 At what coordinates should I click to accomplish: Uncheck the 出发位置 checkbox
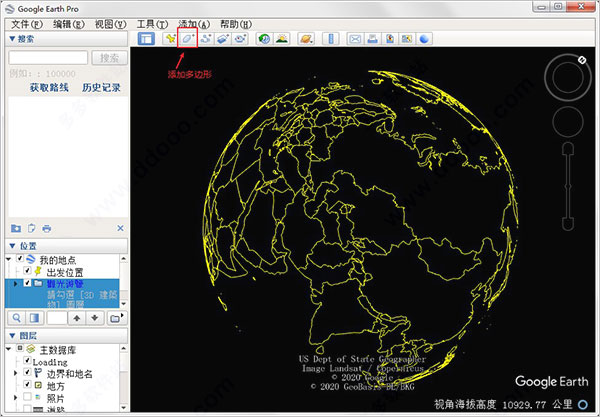tap(27, 271)
